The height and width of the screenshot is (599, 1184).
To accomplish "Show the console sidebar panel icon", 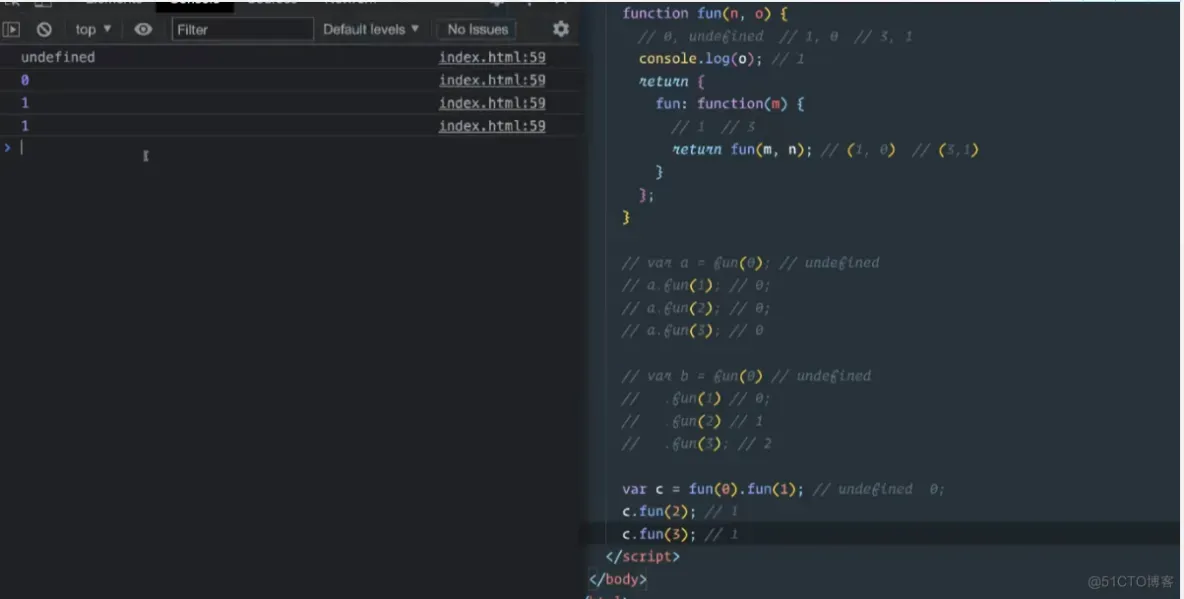I will click(11, 29).
